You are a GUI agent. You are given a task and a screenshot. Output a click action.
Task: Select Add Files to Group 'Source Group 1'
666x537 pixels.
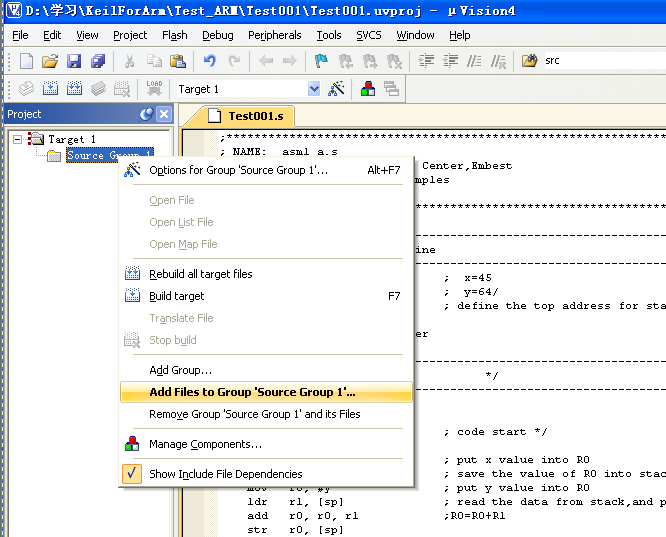252,392
